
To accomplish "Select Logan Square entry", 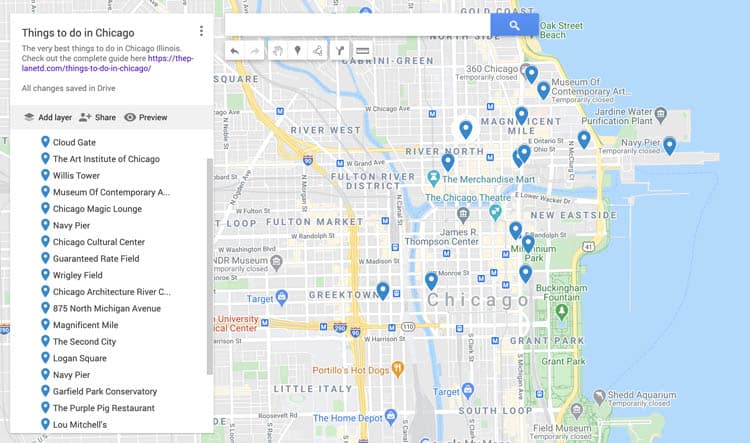I will tap(79, 358).
